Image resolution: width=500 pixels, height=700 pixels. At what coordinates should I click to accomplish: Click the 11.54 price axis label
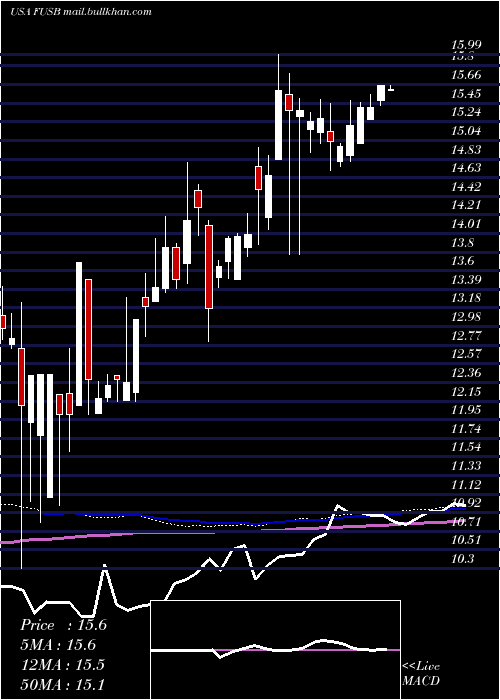[466, 447]
